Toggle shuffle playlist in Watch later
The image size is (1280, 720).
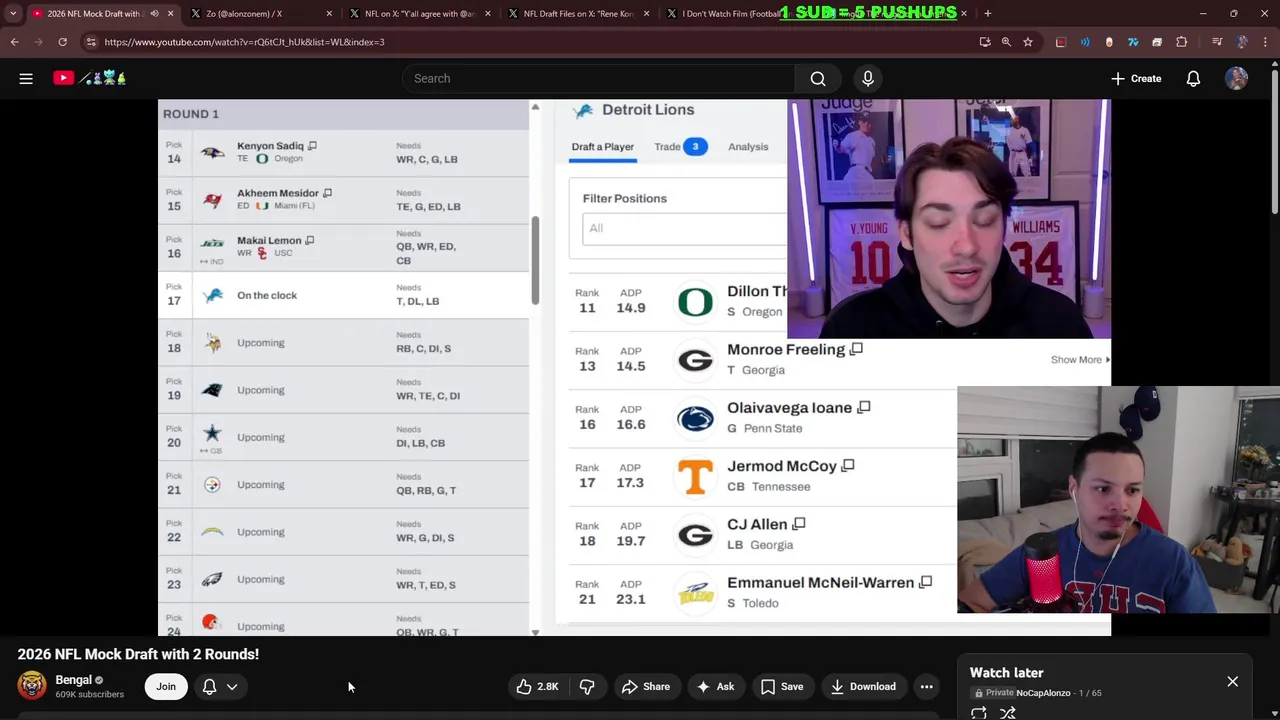pos(1008,713)
